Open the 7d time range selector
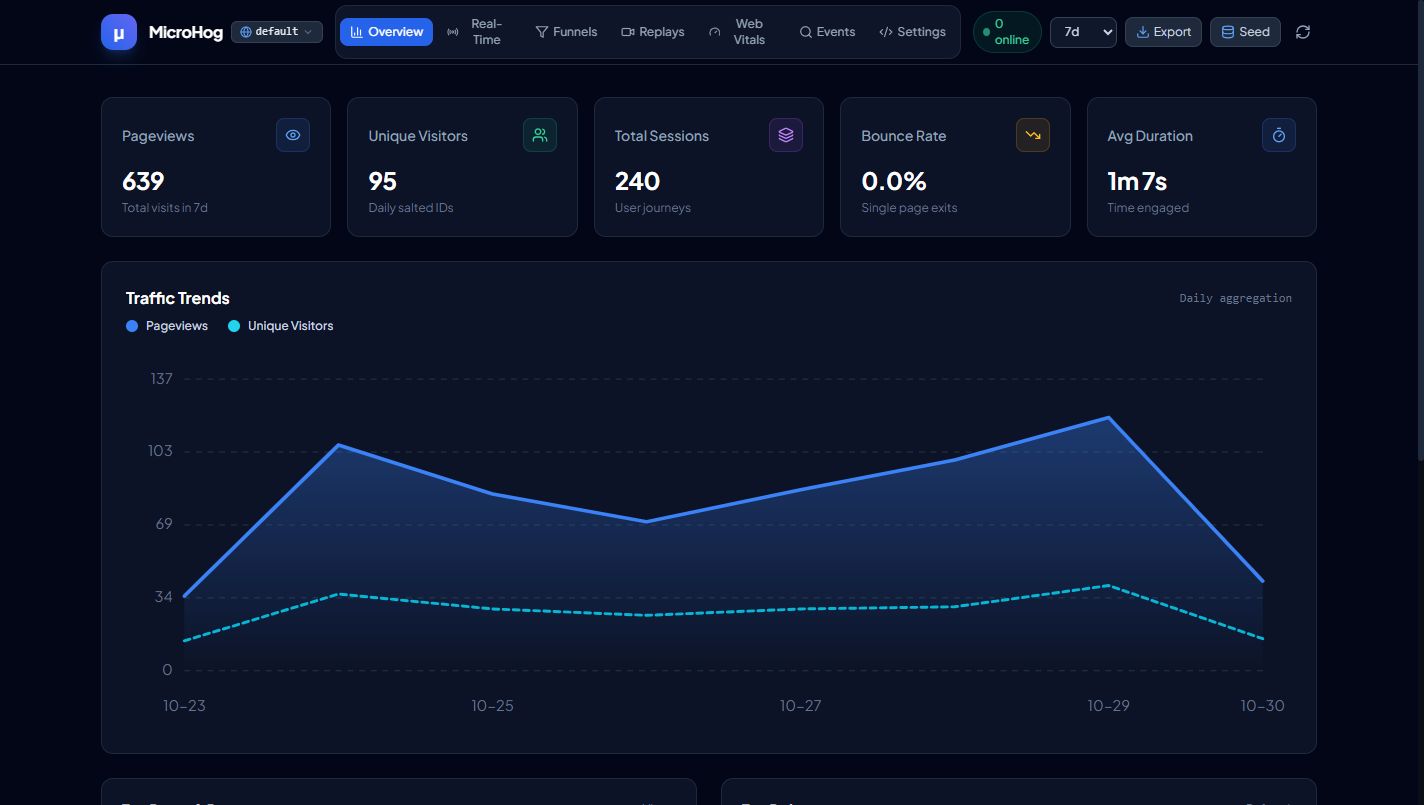This screenshot has width=1424, height=805. point(1083,32)
